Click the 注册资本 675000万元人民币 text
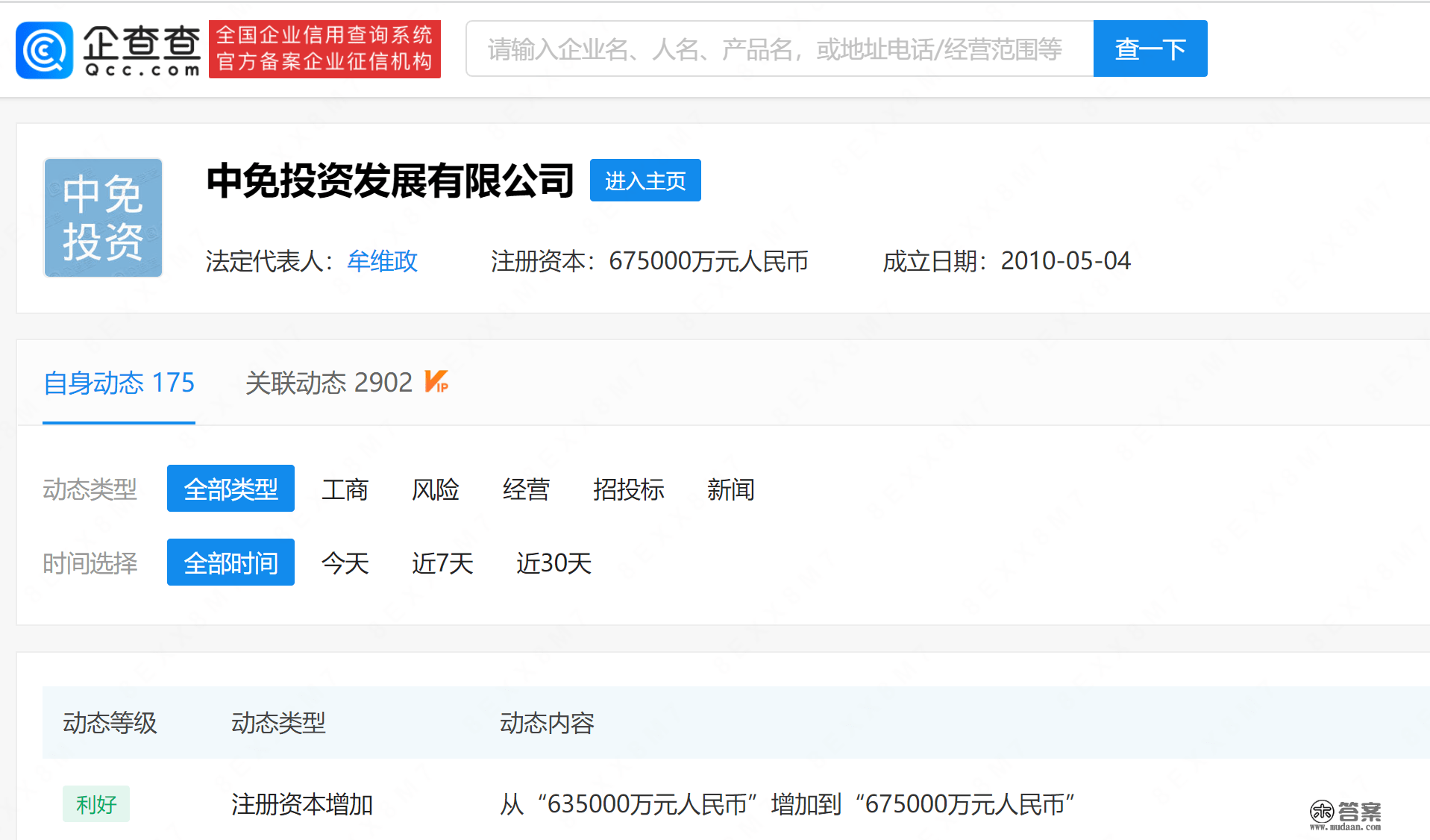The image size is (1430, 840). coord(650,261)
